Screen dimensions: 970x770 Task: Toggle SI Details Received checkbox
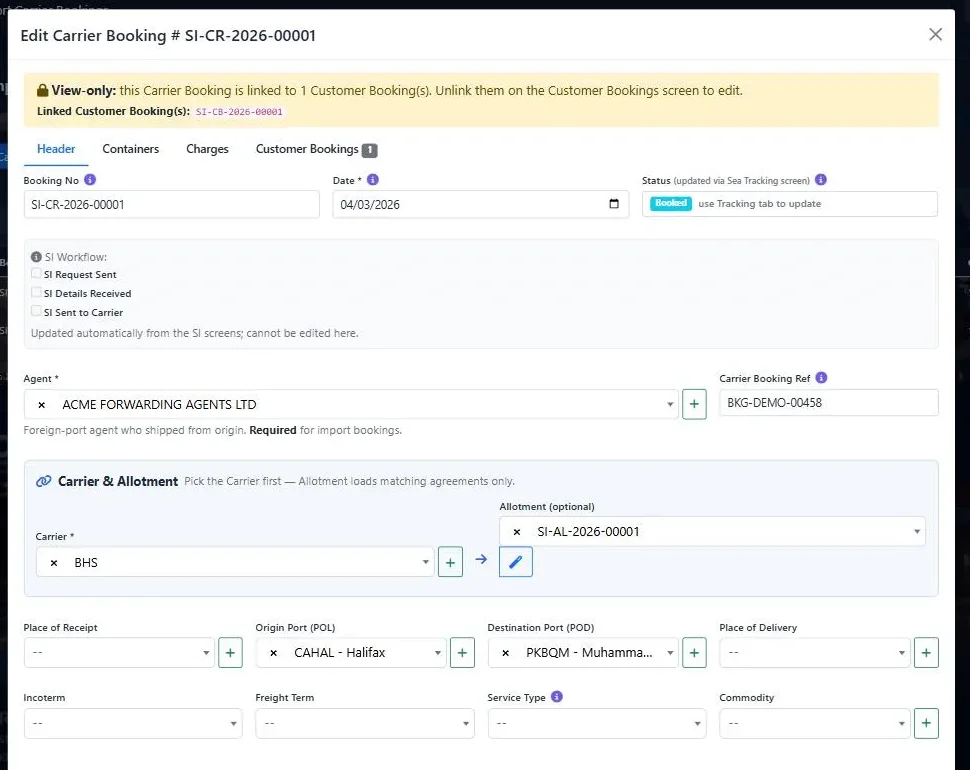[x=36, y=293]
